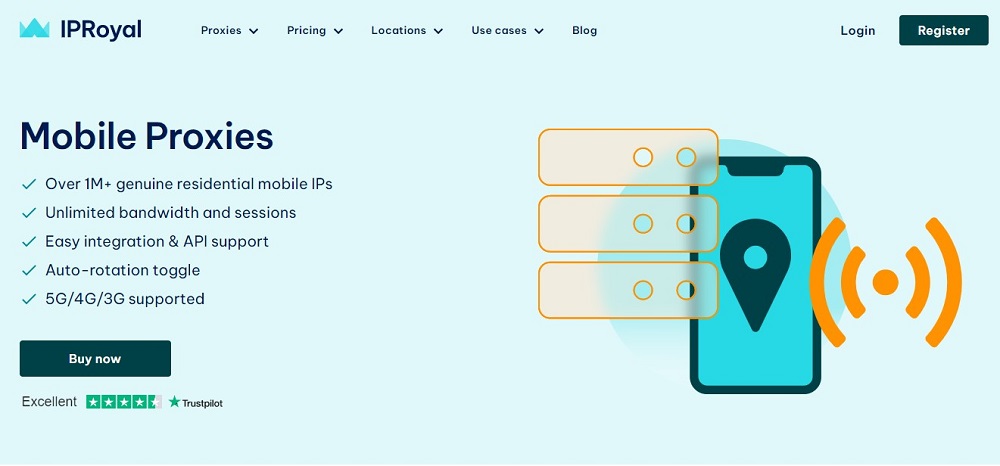Go to the Blog page
The width and height of the screenshot is (1000, 466).
click(584, 31)
